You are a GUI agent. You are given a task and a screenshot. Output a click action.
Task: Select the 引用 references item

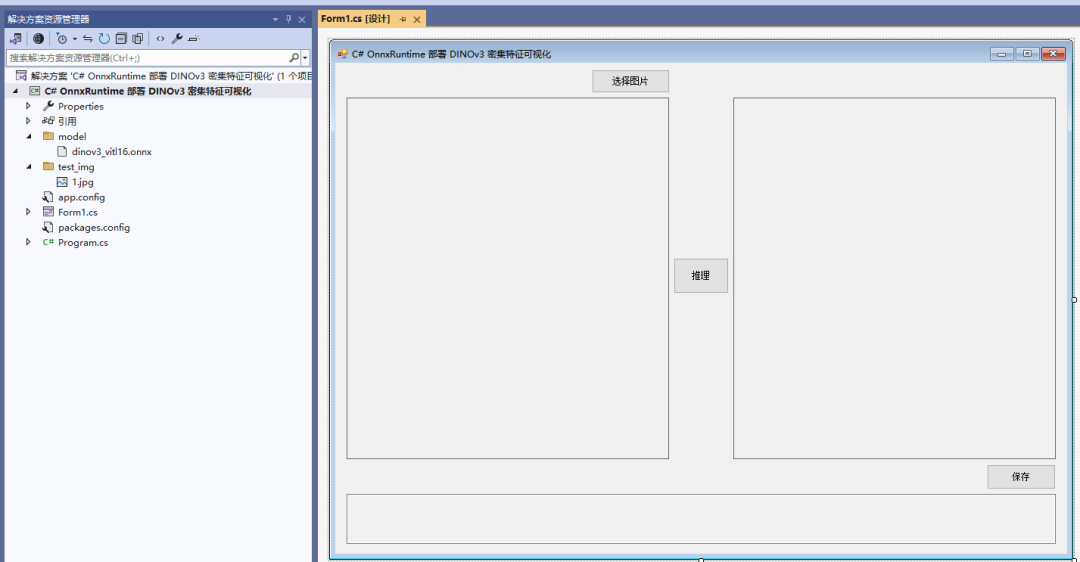(x=68, y=121)
